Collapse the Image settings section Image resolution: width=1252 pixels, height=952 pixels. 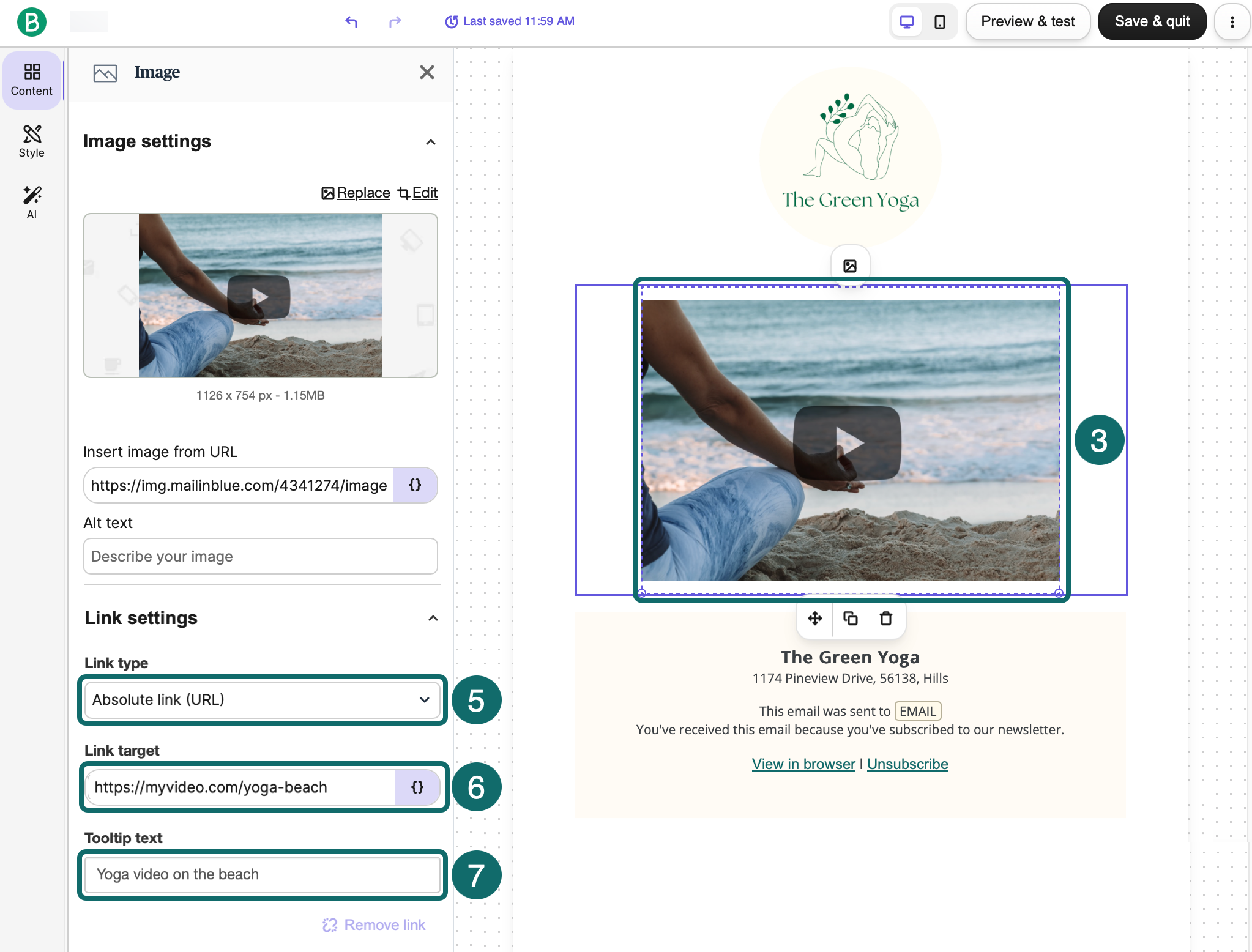[x=431, y=142]
